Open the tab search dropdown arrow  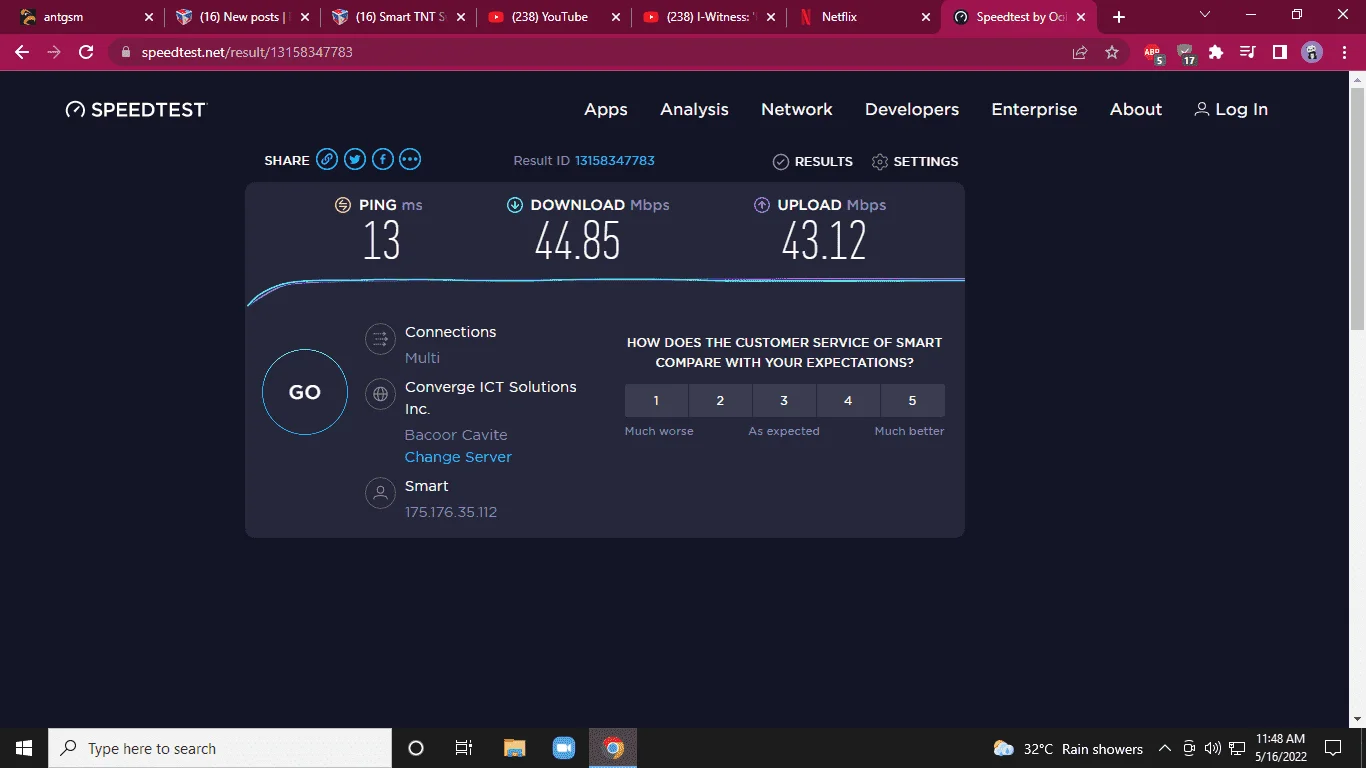tap(1205, 16)
